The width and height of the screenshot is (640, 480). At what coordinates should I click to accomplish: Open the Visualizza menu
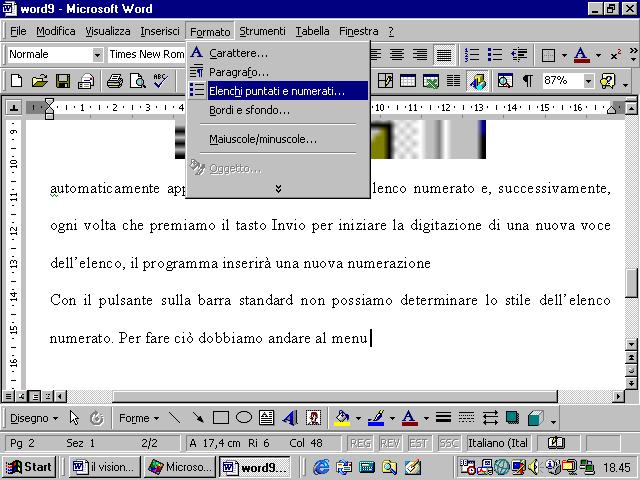pyautogui.click(x=108, y=31)
